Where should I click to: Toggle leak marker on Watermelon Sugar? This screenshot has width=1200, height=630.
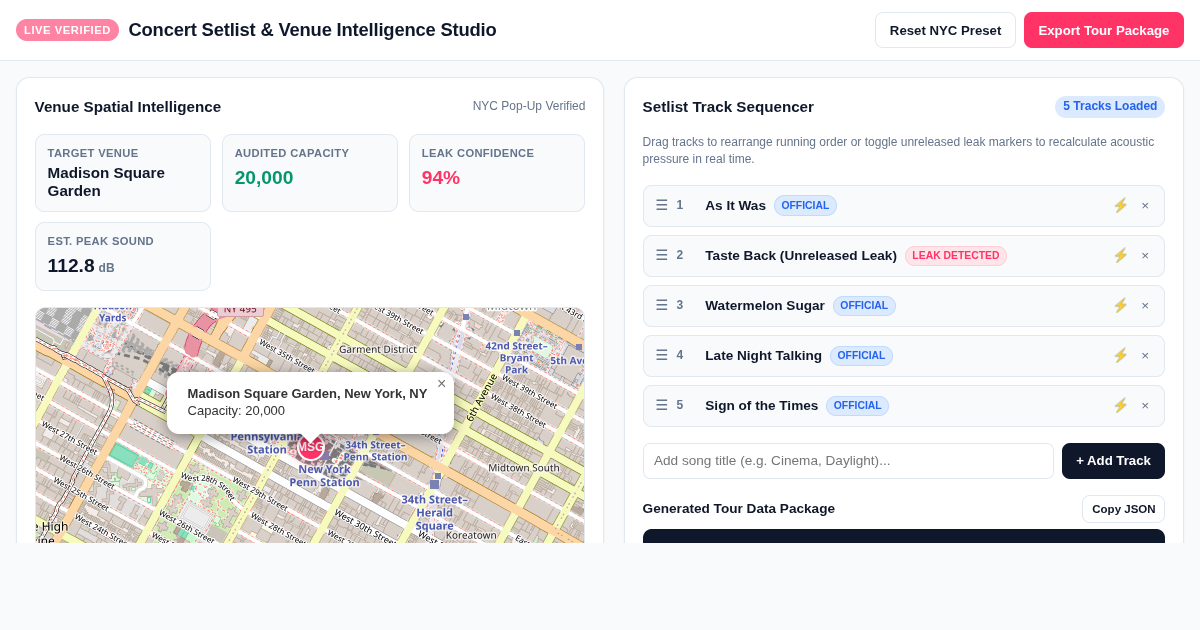[1120, 305]
